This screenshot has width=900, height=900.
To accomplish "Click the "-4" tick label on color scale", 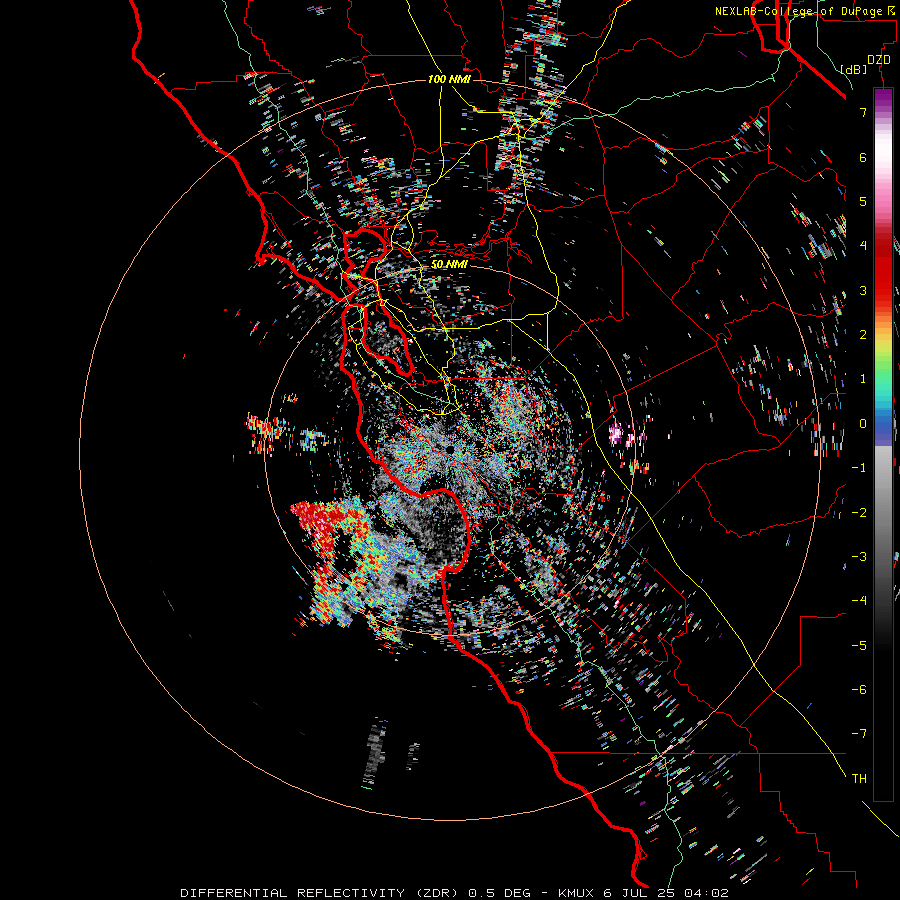I will (x=859, y=601).
